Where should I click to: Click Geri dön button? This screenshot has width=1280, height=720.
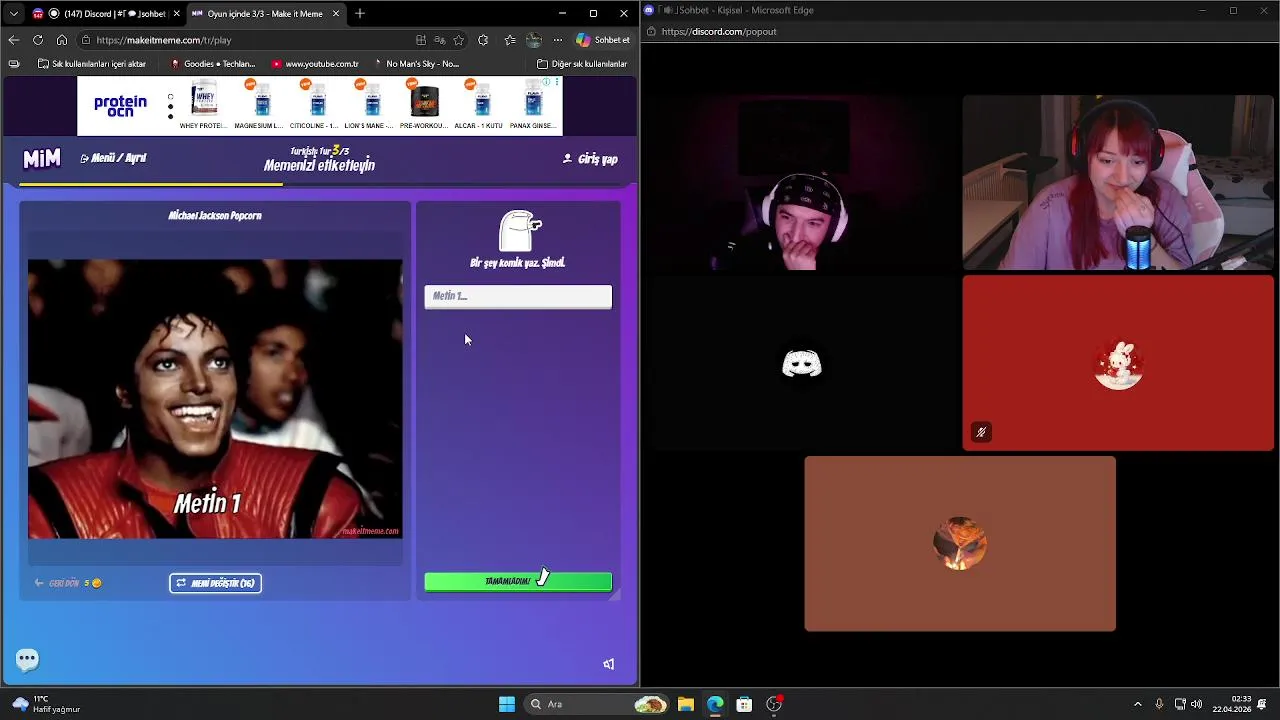[68, 583]
